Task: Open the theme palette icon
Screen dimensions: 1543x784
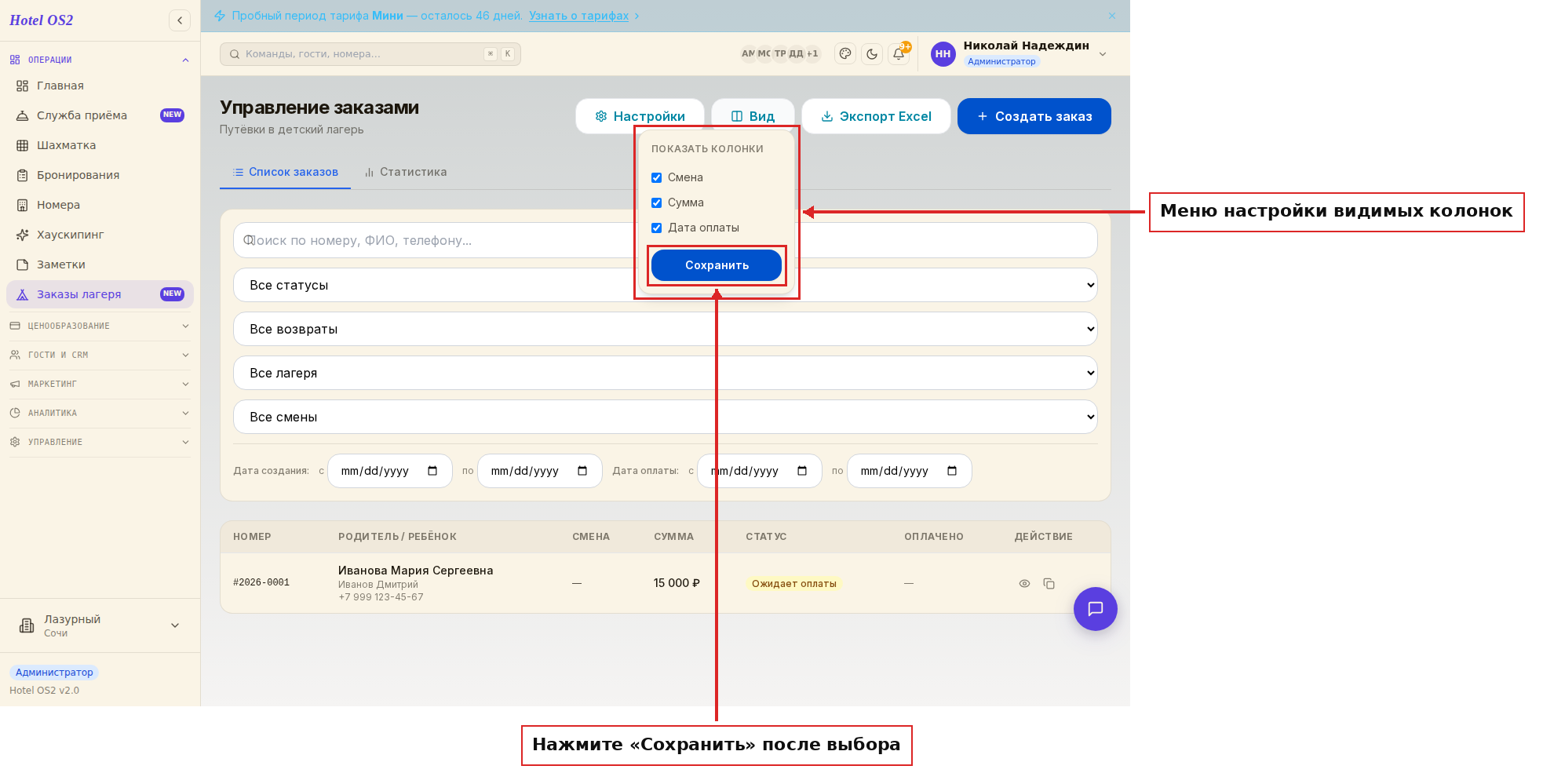Action: coord(845,53)
